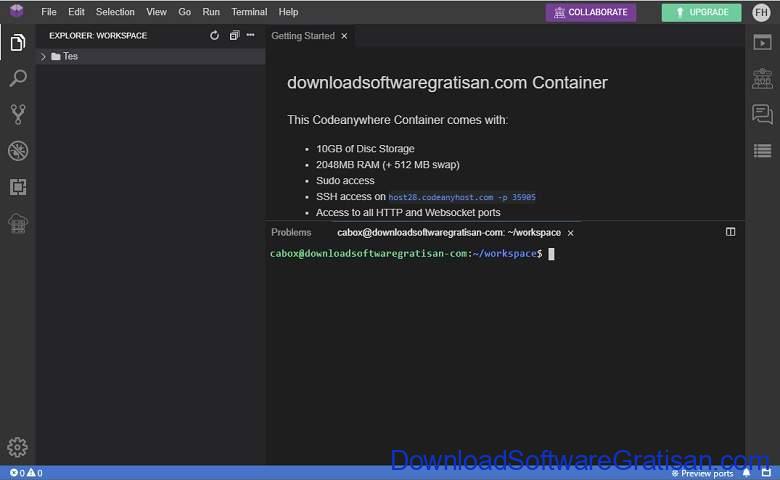780x480 pixels.
Task: Click the UPGRADE button
Action: [x=701, y=12]
